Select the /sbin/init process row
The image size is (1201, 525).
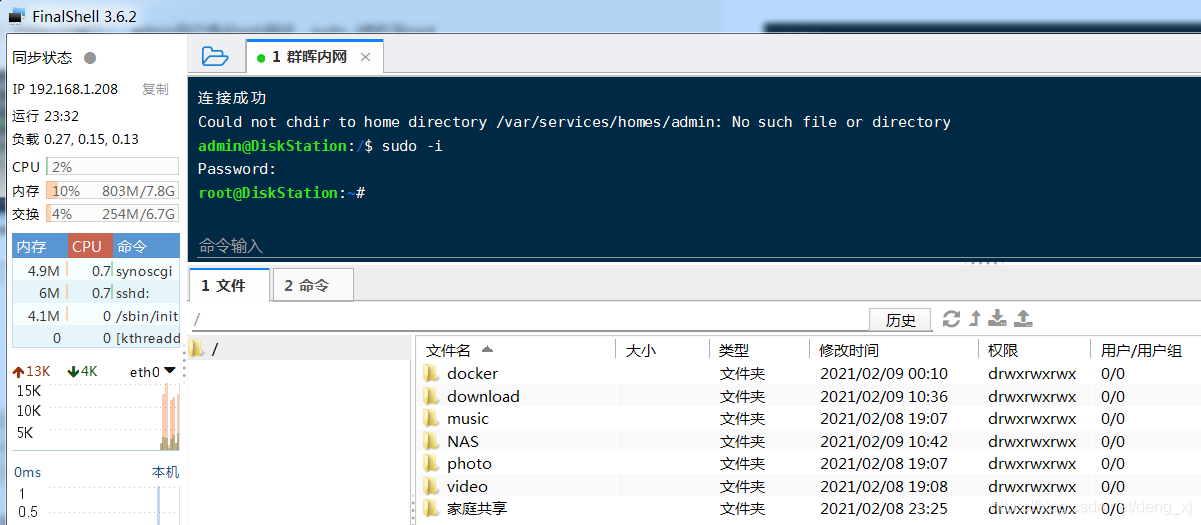point(96,316)
